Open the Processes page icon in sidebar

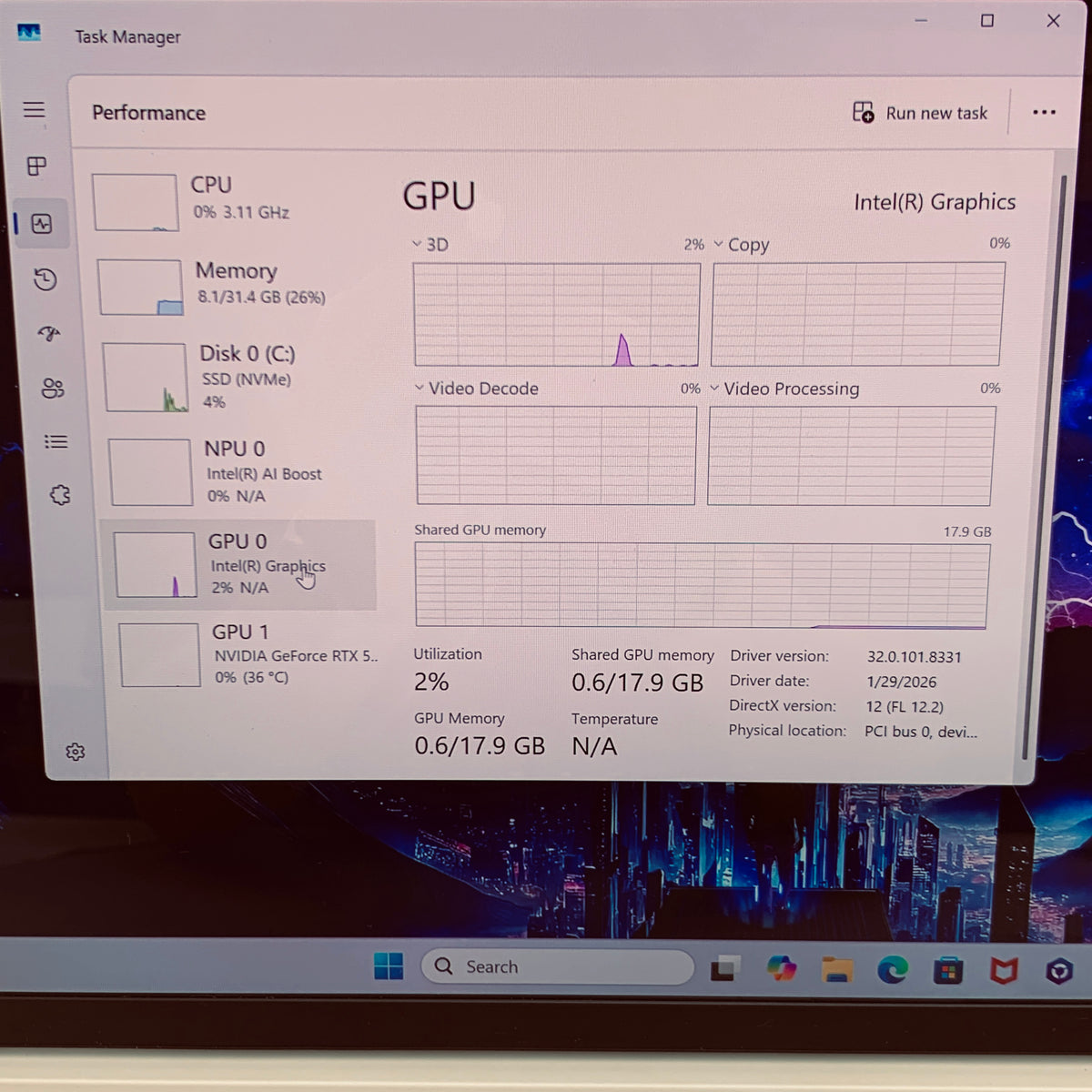(36, 167)
